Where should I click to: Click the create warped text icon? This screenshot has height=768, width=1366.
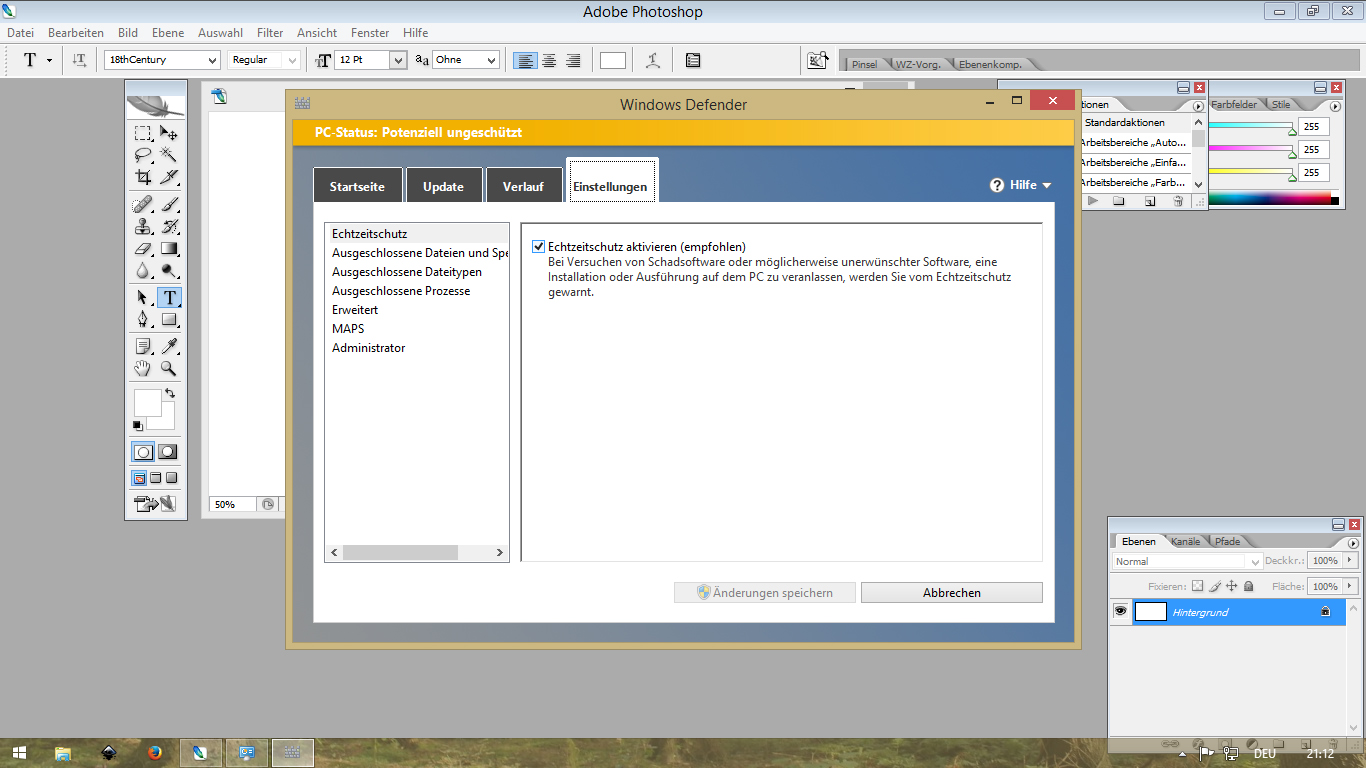coord(653,60)
